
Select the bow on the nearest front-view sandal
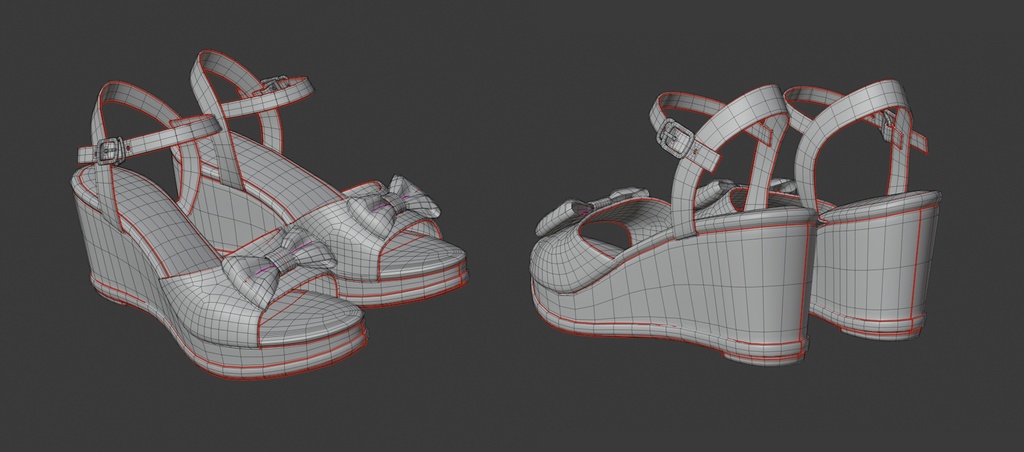pyautogui.click(x=279, y=266)
